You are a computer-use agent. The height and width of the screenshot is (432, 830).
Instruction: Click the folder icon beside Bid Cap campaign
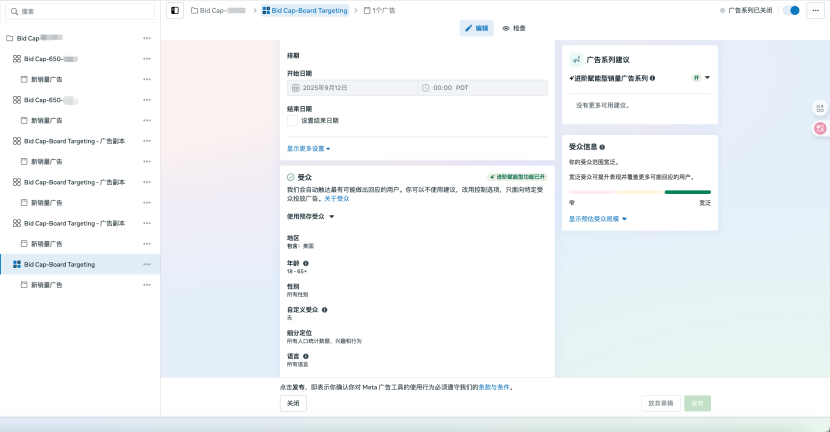pos(10,38)
